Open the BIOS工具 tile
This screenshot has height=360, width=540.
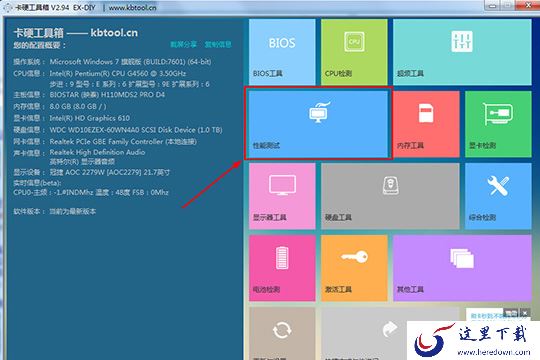coord(282,52)
